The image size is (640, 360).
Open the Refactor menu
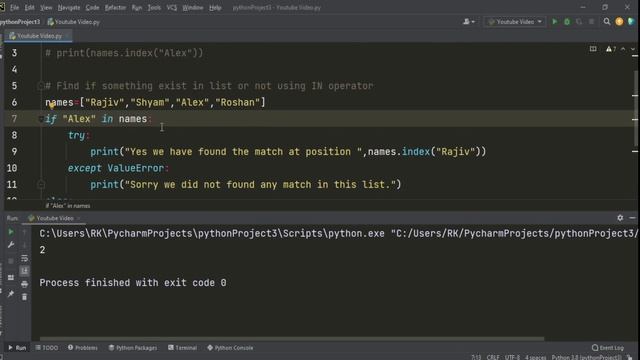point(116,7)
